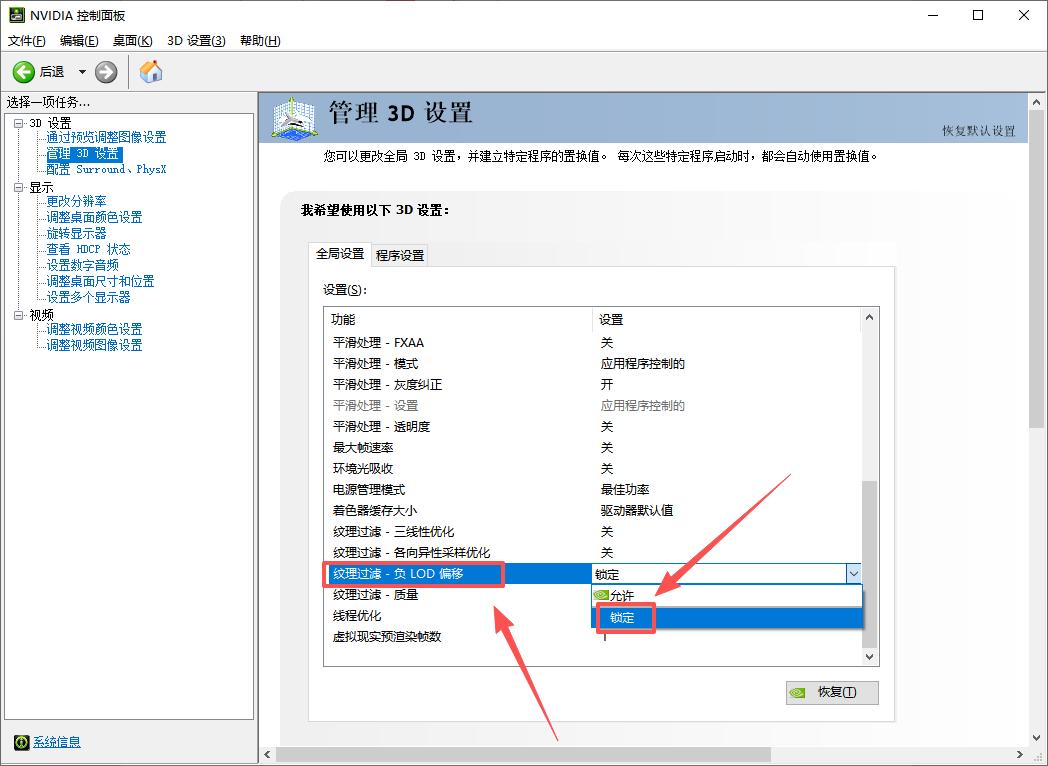Select the 平滑处理 - 透明度 row
1048x766 pixels.
pos(593,426)
